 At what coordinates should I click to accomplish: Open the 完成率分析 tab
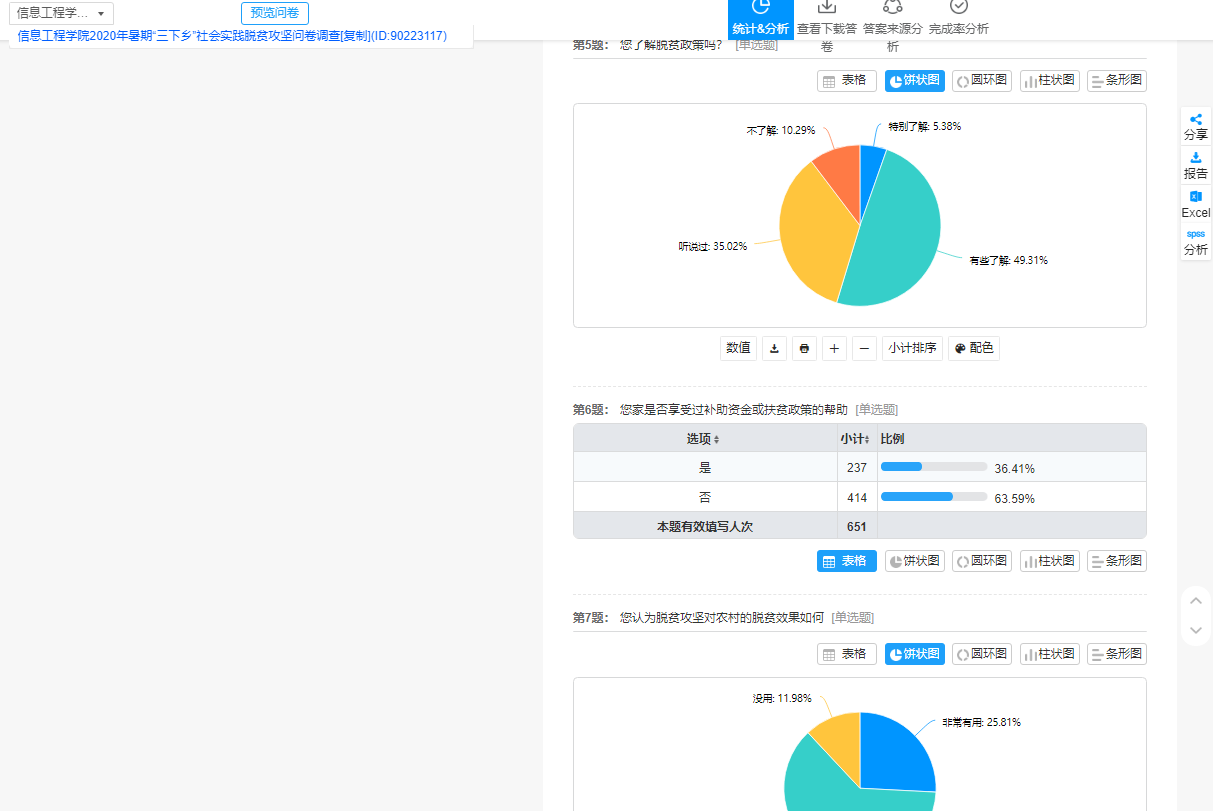tap(958, 20)
